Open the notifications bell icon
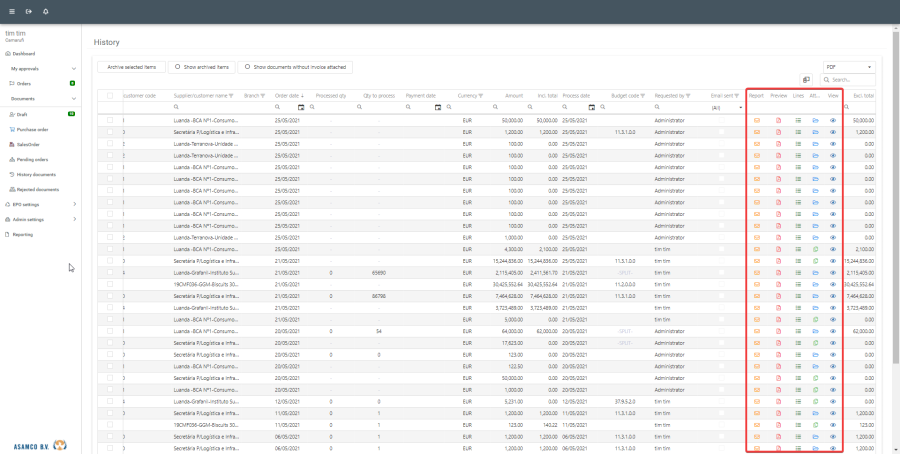 tap(46, 11)
